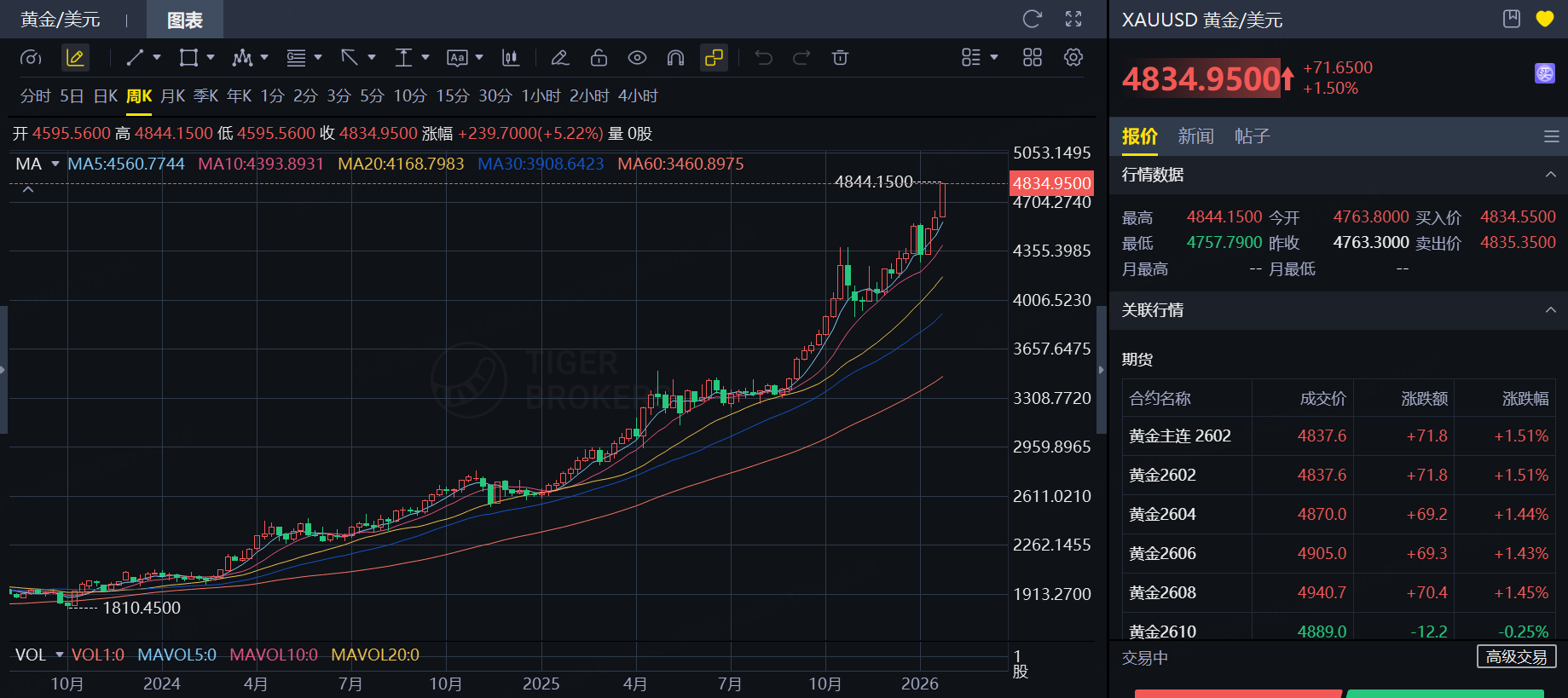Toggle the drawing pencil tool
This screenshot has height=698, width=1568.
tap(75, 58)
